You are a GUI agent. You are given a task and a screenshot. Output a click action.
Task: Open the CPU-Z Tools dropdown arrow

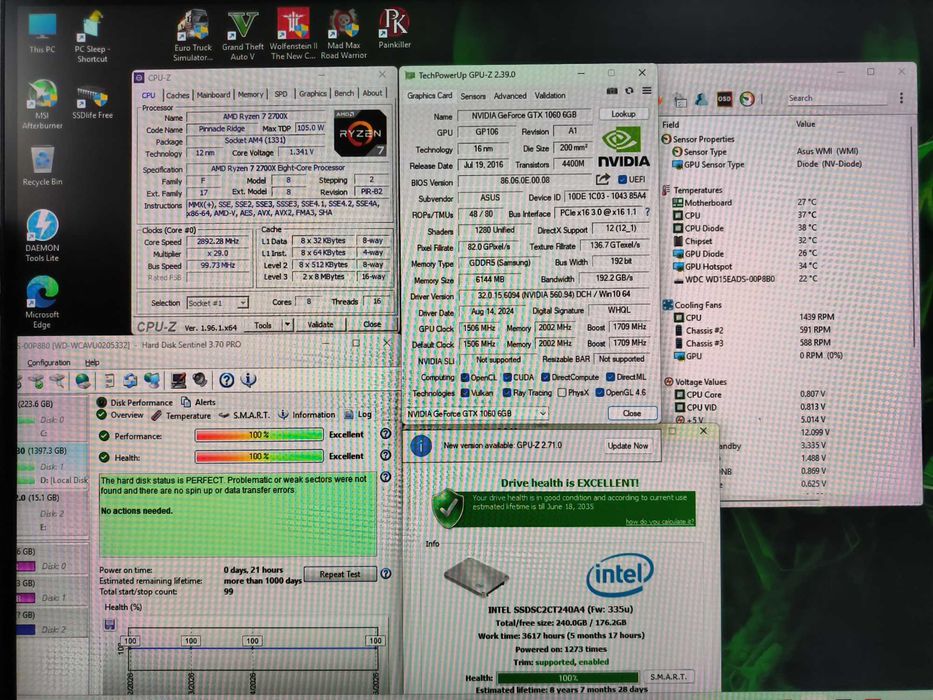point(288,324)
